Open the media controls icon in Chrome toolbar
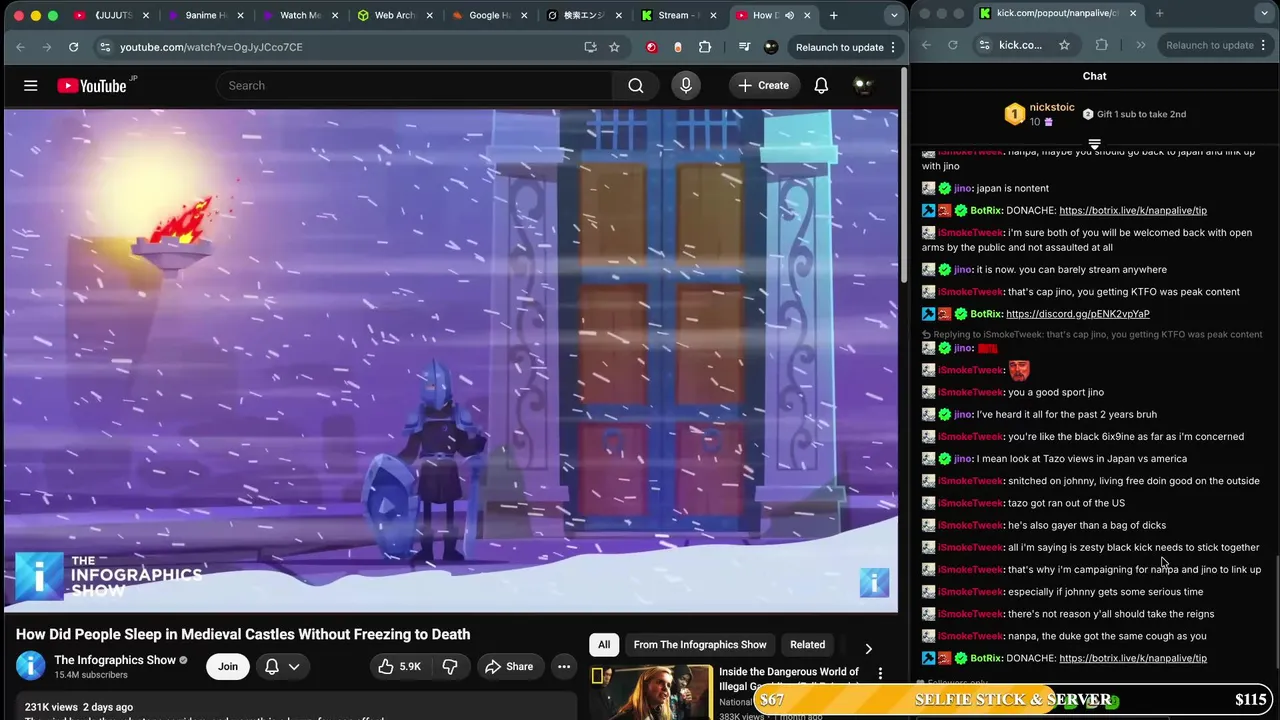Image resolution: width=1280 pixels, height=720 pixels. (x=744, y=47)
